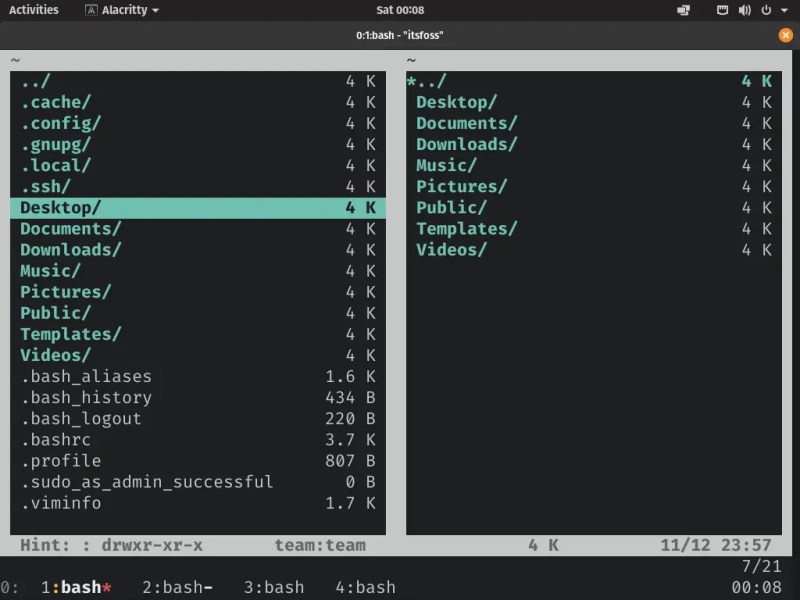Open the multi-display tray icon

pyautogui.click(x=684, y=10)
